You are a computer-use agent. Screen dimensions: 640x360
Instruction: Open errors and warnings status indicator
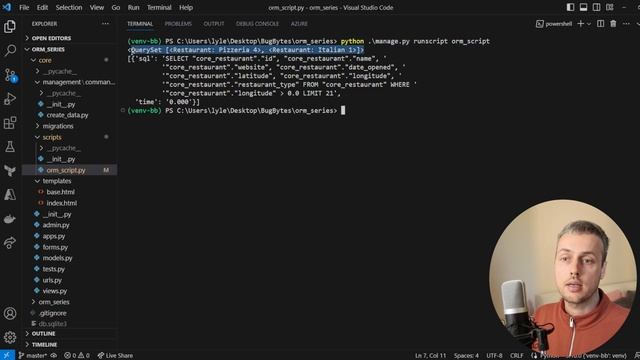(76, 356)
